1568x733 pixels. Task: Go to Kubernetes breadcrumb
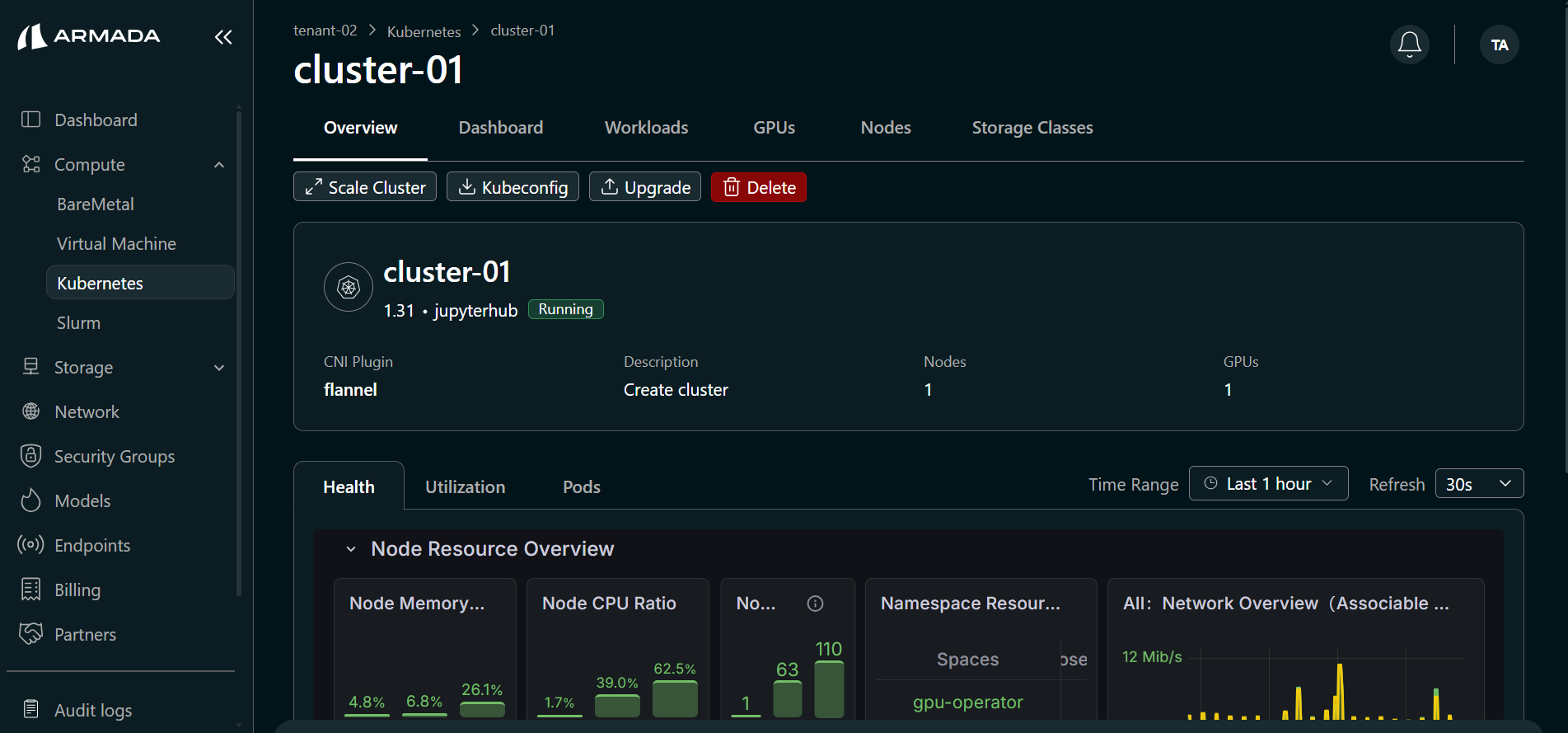424,31
